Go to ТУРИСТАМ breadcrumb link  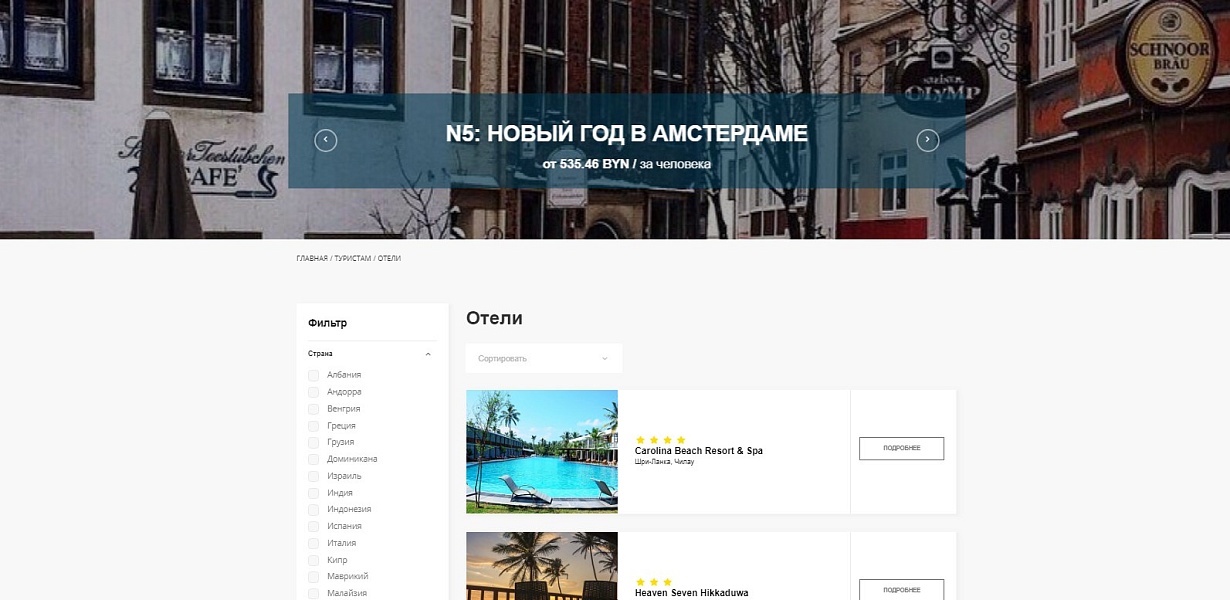coord(353,259)
